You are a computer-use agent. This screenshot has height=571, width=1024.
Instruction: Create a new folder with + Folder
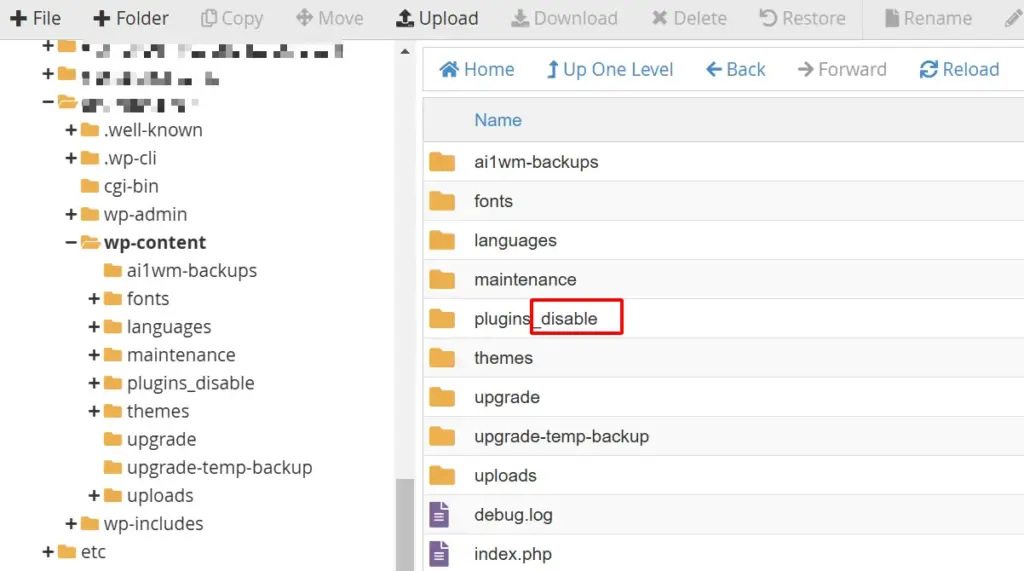pos(131,18)
